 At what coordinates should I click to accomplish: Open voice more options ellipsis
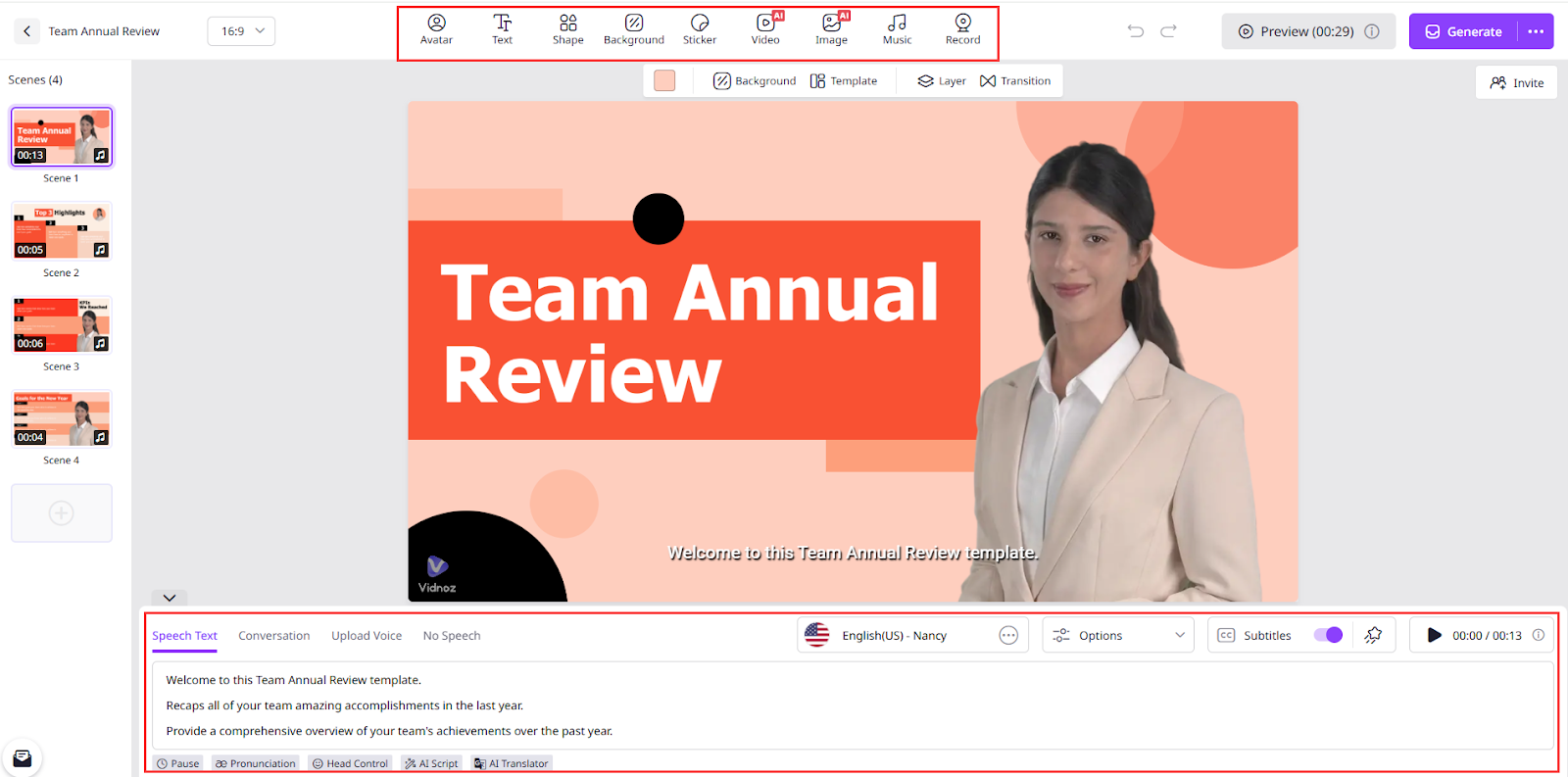(1008, 635)
